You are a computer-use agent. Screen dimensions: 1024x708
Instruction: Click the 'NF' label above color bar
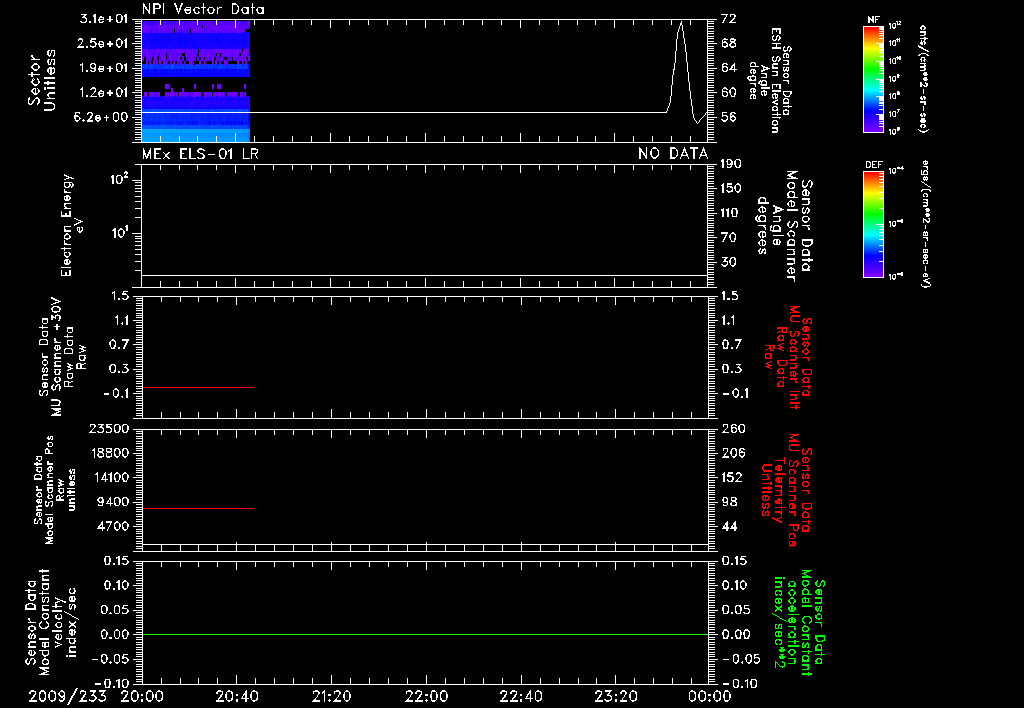point(873,20)
